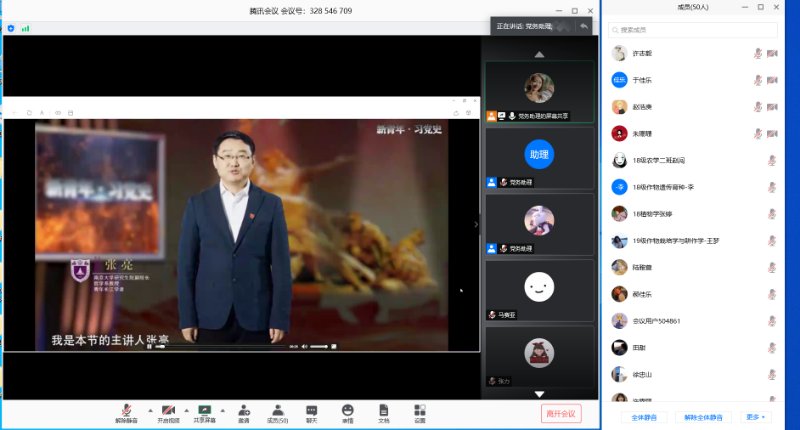The height and width of the screenshot is (430, 800).
Task: Click the Share Screen (共享屏幕) icon
Action: [x=204, y=412]
